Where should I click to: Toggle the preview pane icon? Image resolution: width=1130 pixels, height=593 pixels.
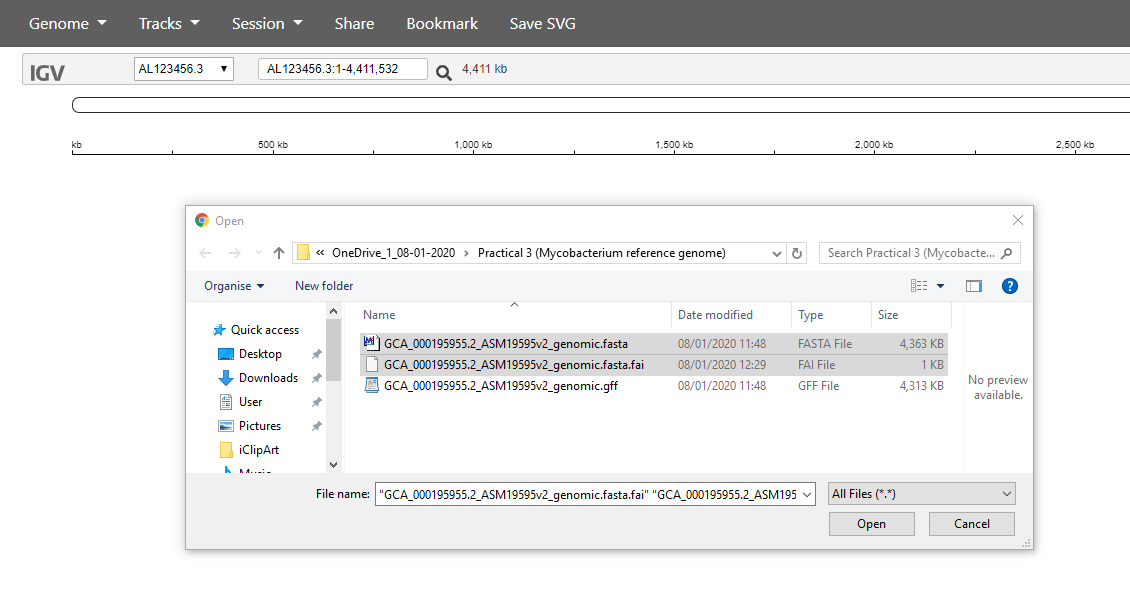pyautogui.click(x=973, y=286)
